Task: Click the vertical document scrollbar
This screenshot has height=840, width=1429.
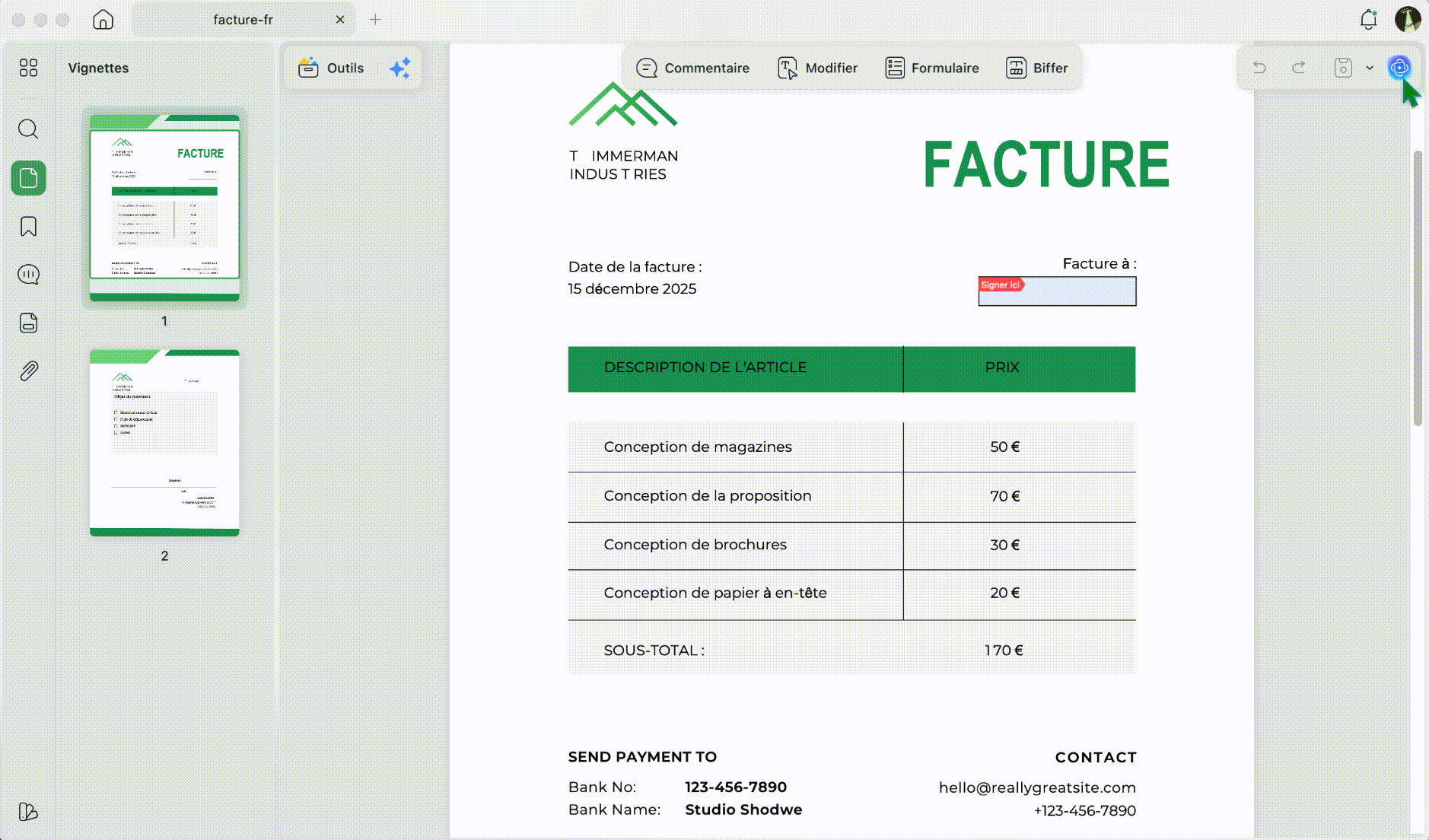Action: 1418,289
